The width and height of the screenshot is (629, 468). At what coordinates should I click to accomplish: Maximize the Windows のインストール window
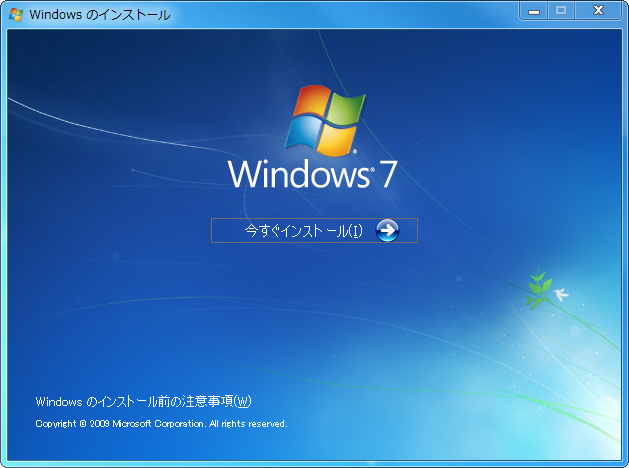coord(561,11)
